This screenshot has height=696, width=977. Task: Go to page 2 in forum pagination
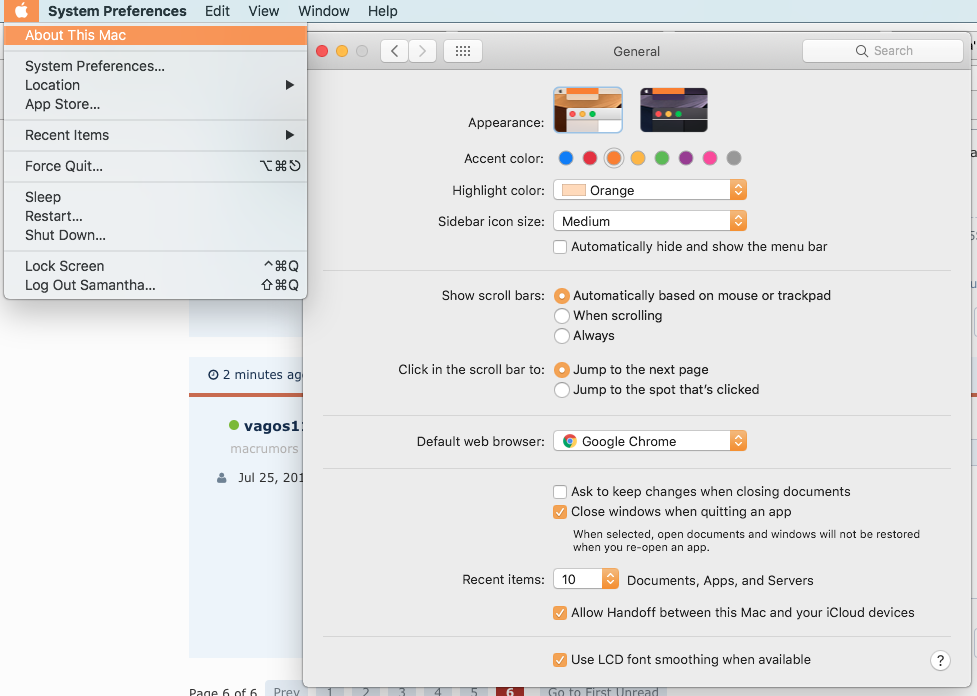pos(366,691)
